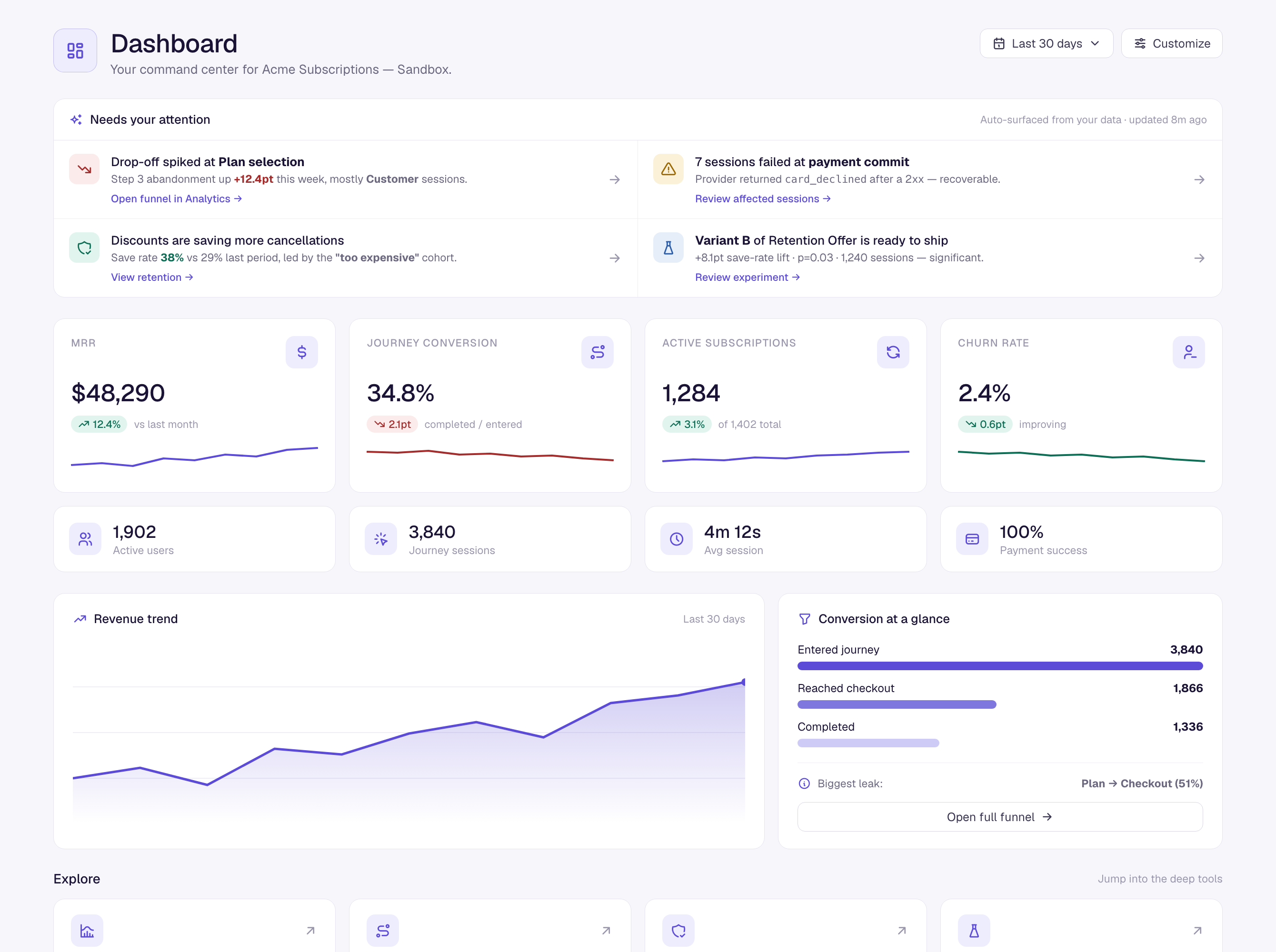Click the Reached checkout progress bar

pos(897,705)
